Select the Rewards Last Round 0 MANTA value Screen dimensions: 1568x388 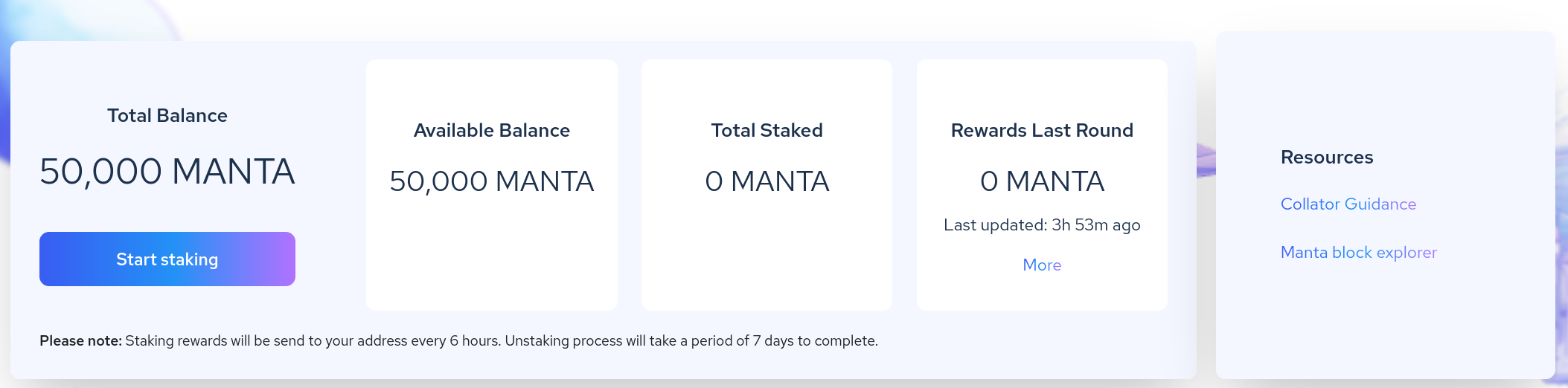coord(1042,181)
